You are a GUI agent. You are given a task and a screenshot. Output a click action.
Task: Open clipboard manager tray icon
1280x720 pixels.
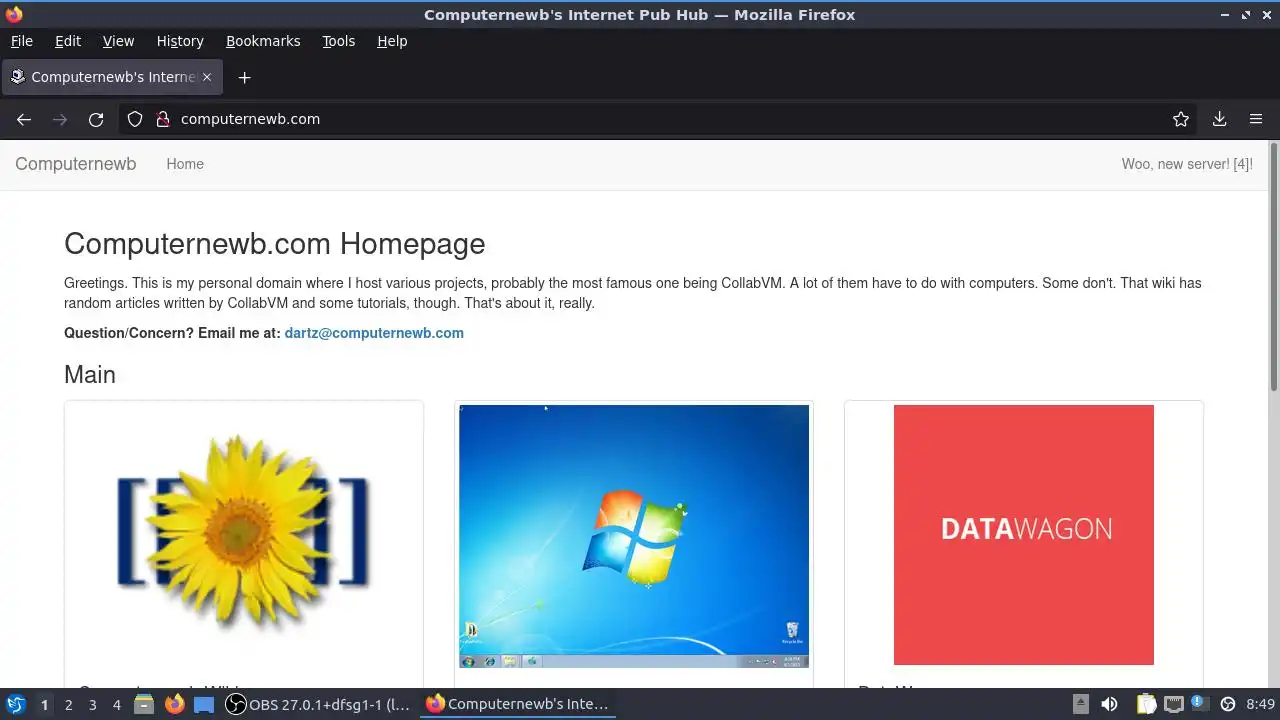(x=1146, y=704)
